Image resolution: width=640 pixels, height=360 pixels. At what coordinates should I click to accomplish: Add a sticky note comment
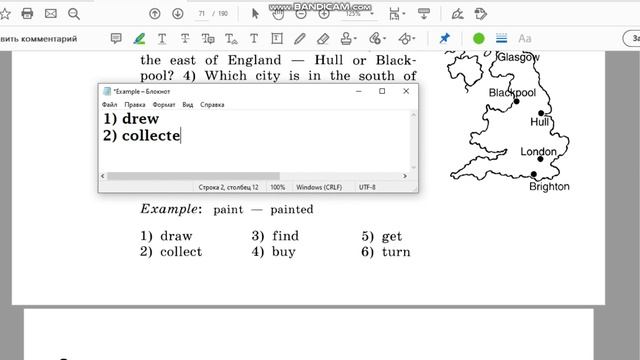coord(116,38)
